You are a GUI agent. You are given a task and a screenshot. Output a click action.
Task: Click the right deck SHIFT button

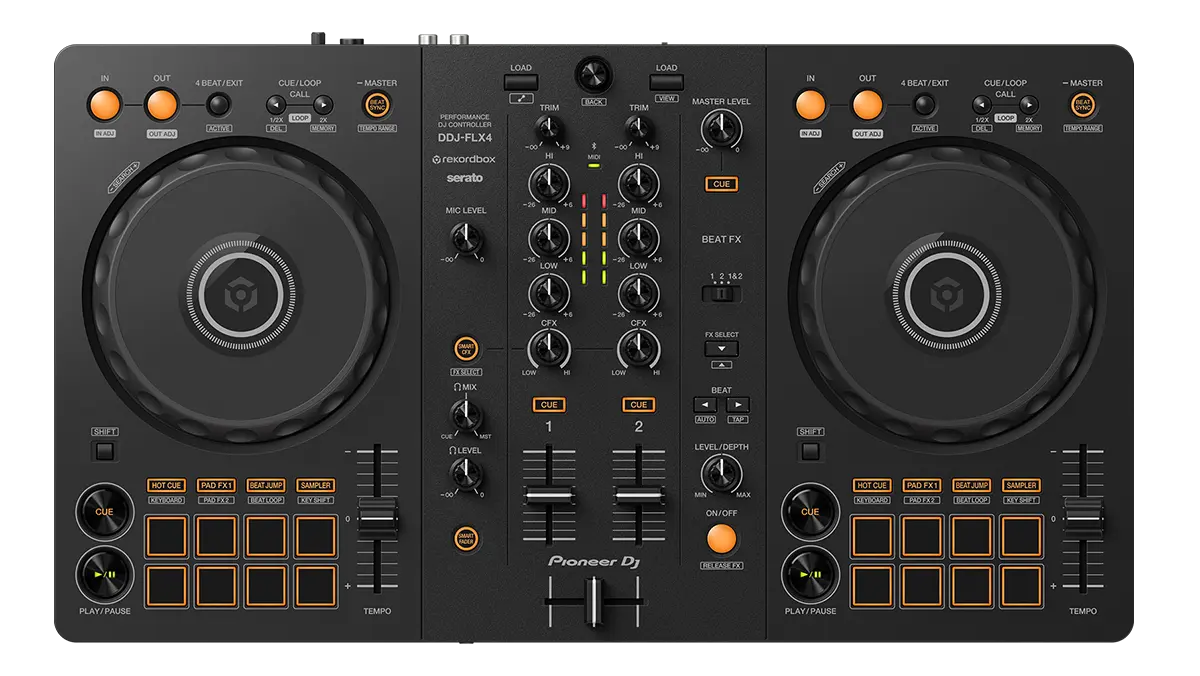click(811, 451)
